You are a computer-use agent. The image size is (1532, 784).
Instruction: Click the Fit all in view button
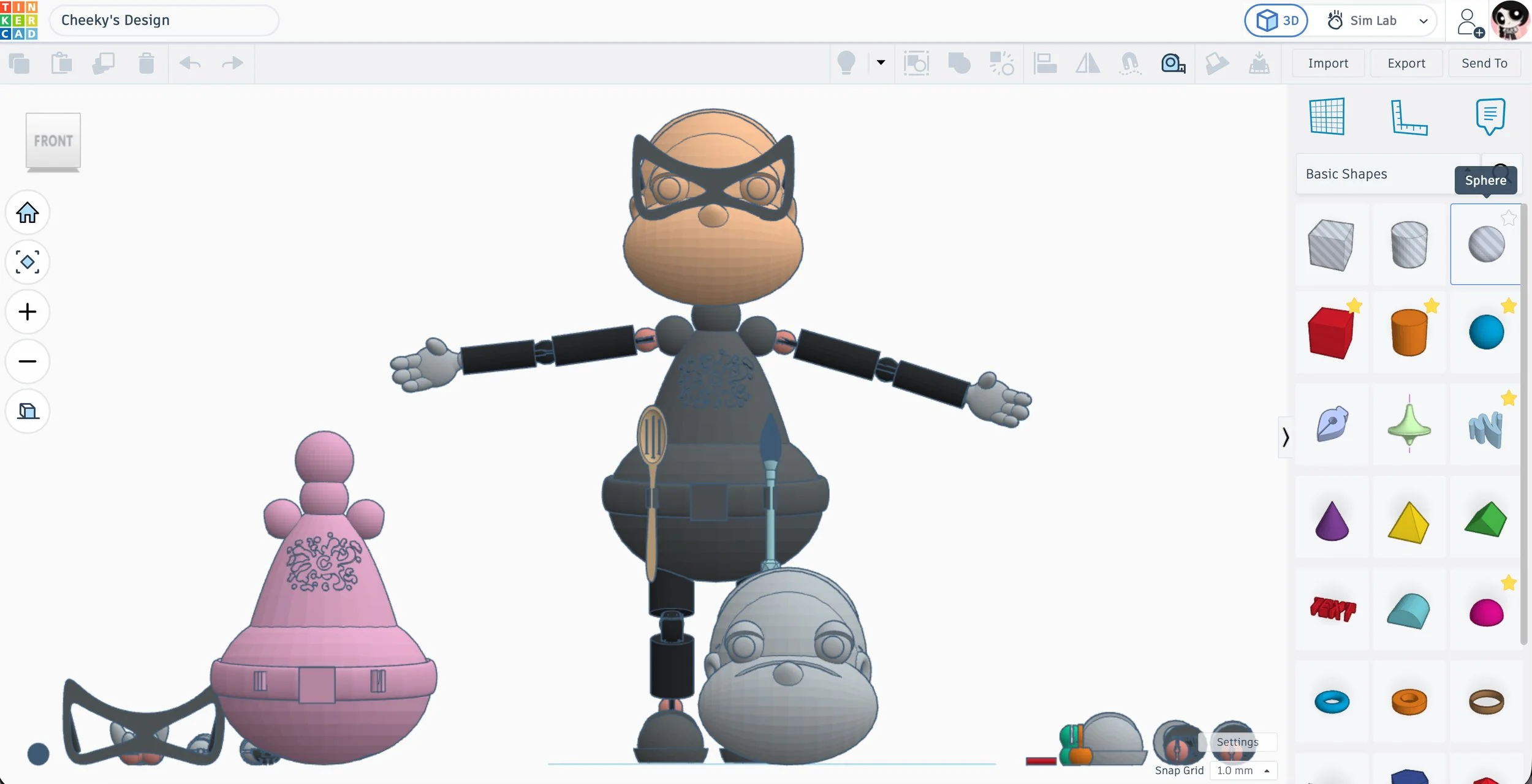(28, 262)
